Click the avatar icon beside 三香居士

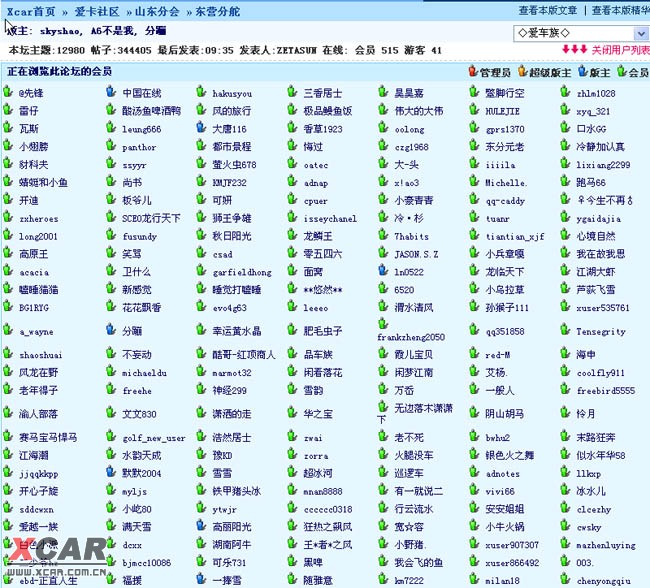click(292, 91)
